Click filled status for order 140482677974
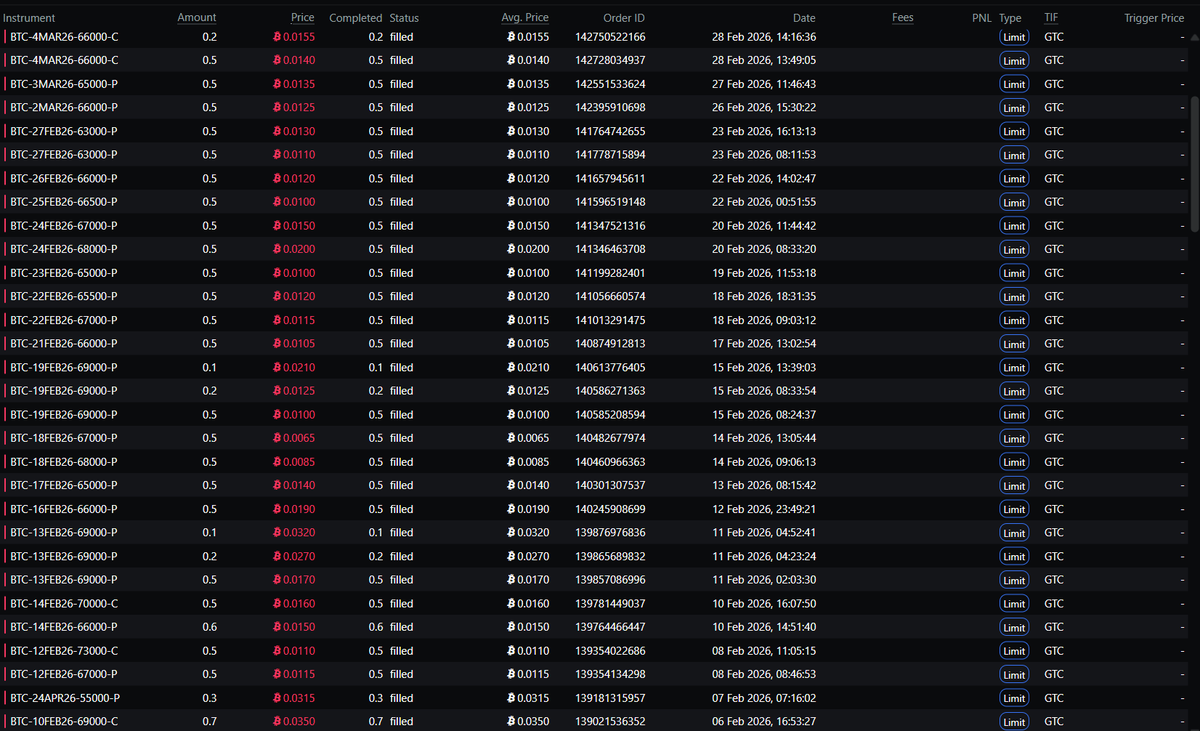The image size is (1200, 731). (401, 438)
